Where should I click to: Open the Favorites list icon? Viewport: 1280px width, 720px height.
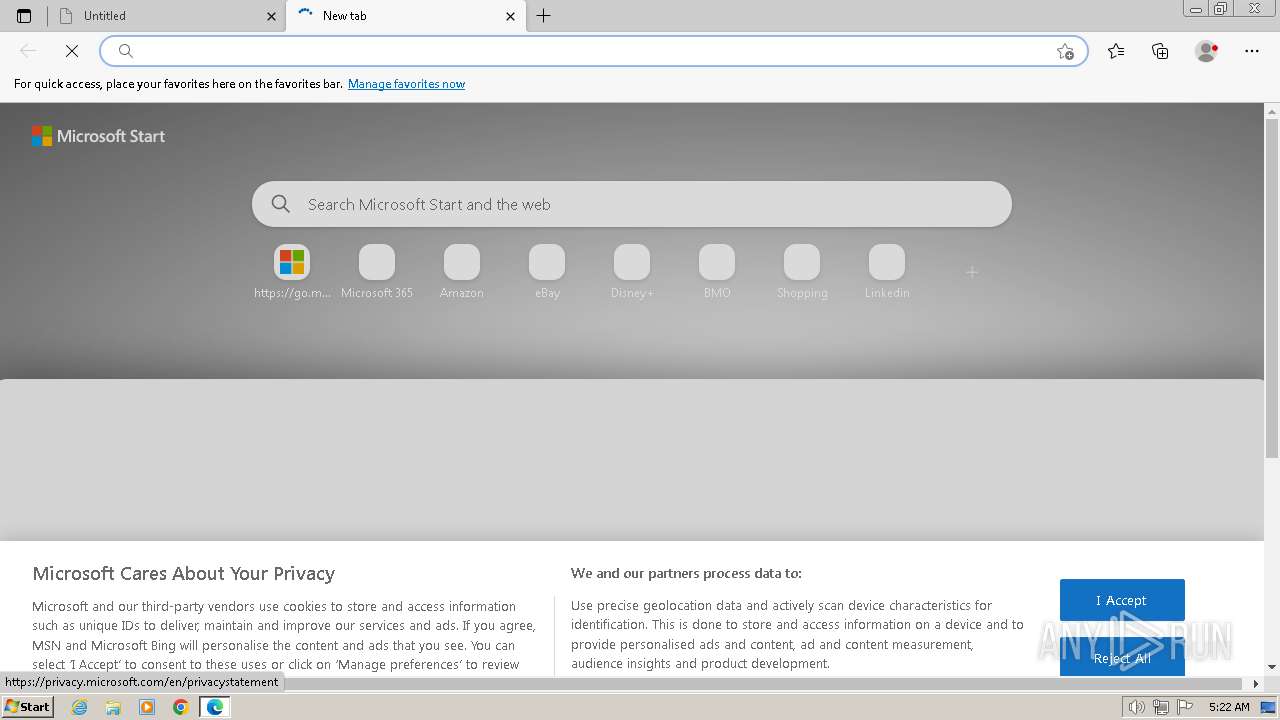coord(1116,51)
